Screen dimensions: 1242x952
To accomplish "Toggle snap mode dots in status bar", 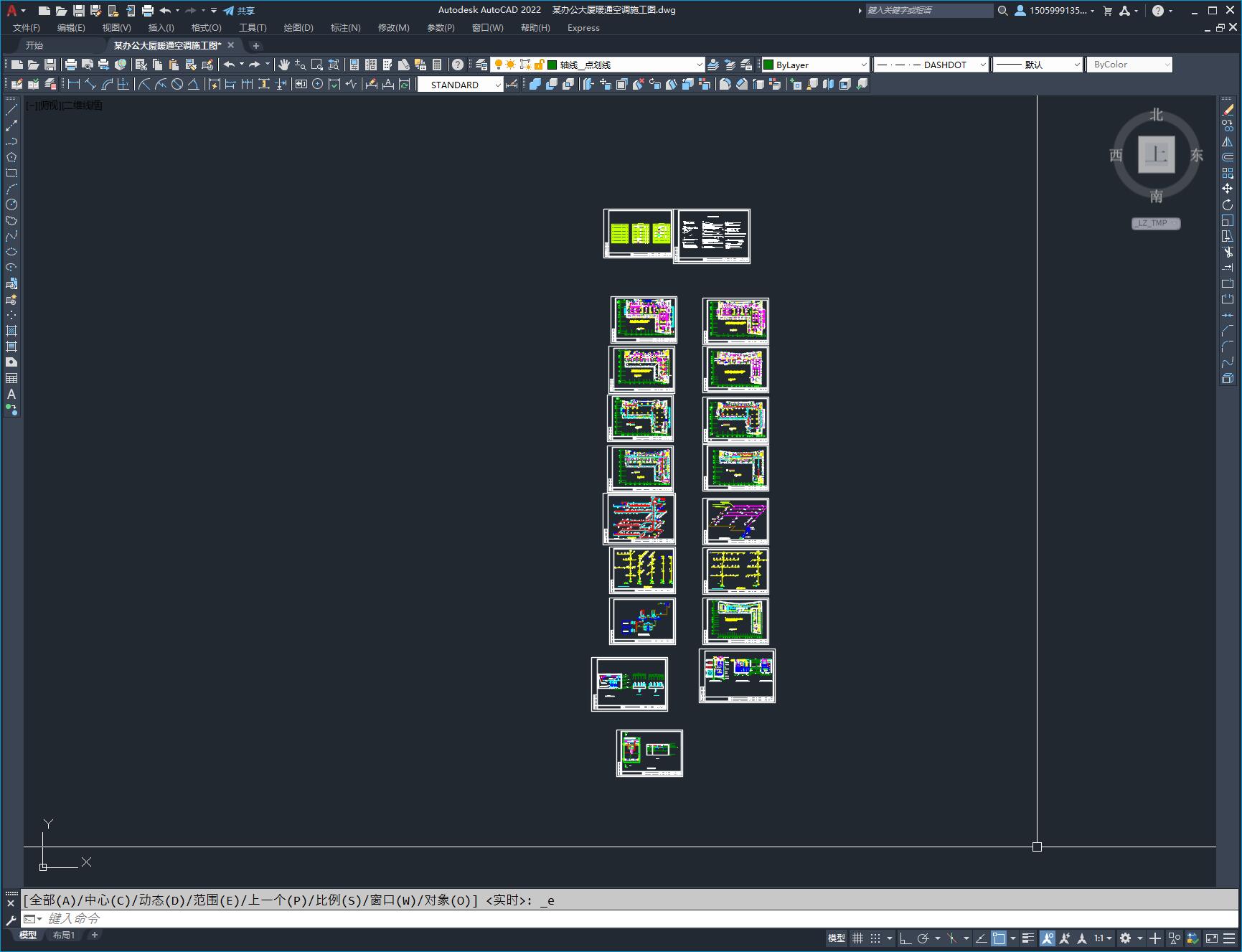I will (x=875, y=938).
